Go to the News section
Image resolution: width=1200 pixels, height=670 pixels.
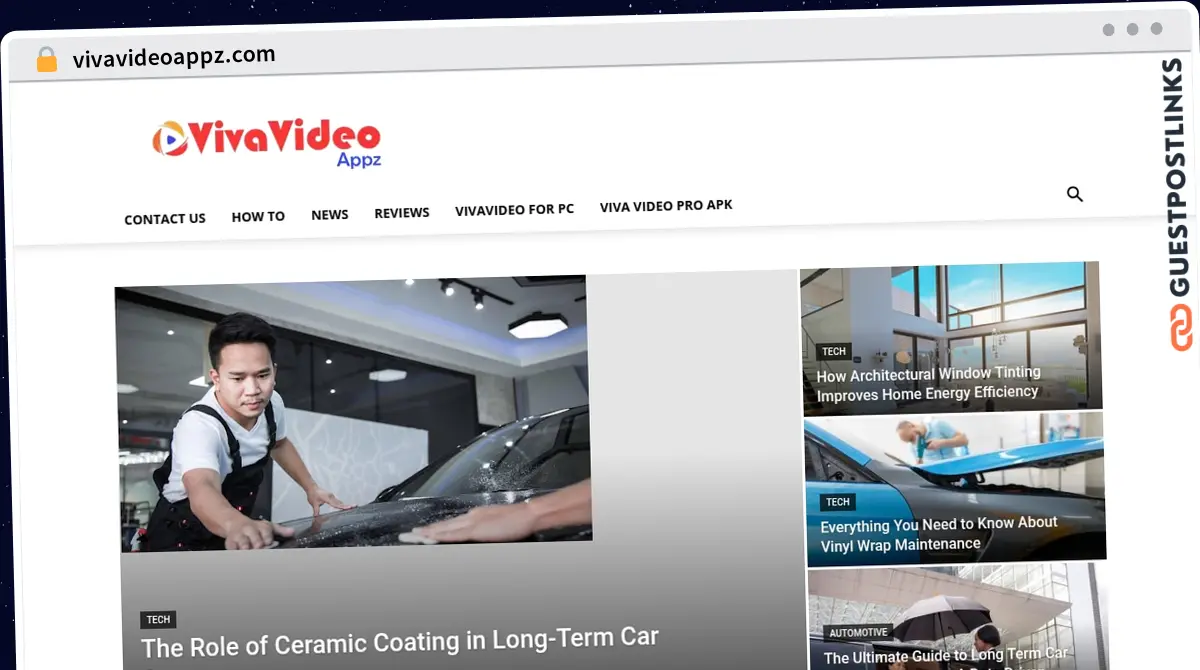click(330, 214)
